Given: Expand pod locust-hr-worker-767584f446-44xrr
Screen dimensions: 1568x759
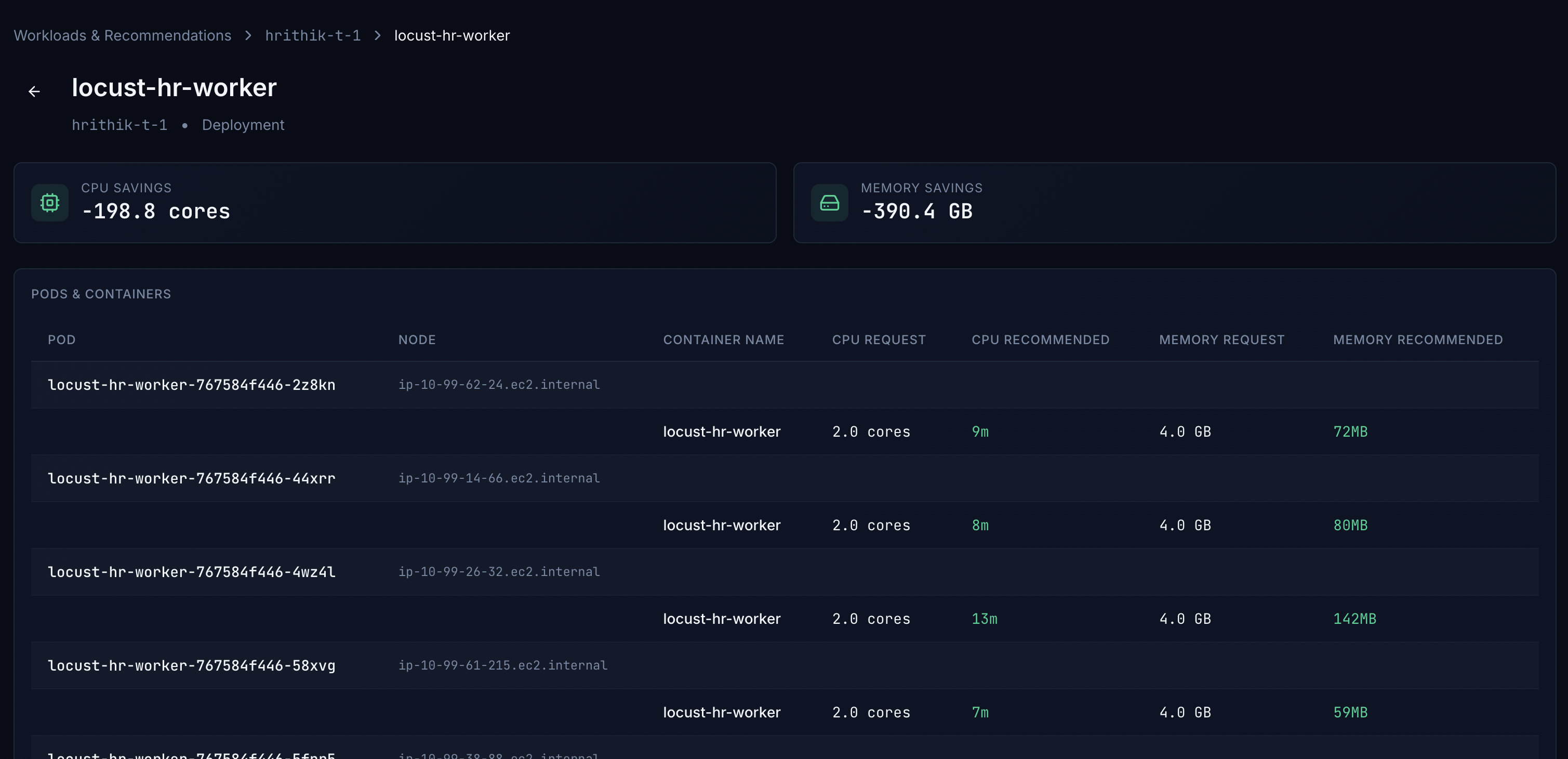Looking at the screenshot, I should [191, 478].
